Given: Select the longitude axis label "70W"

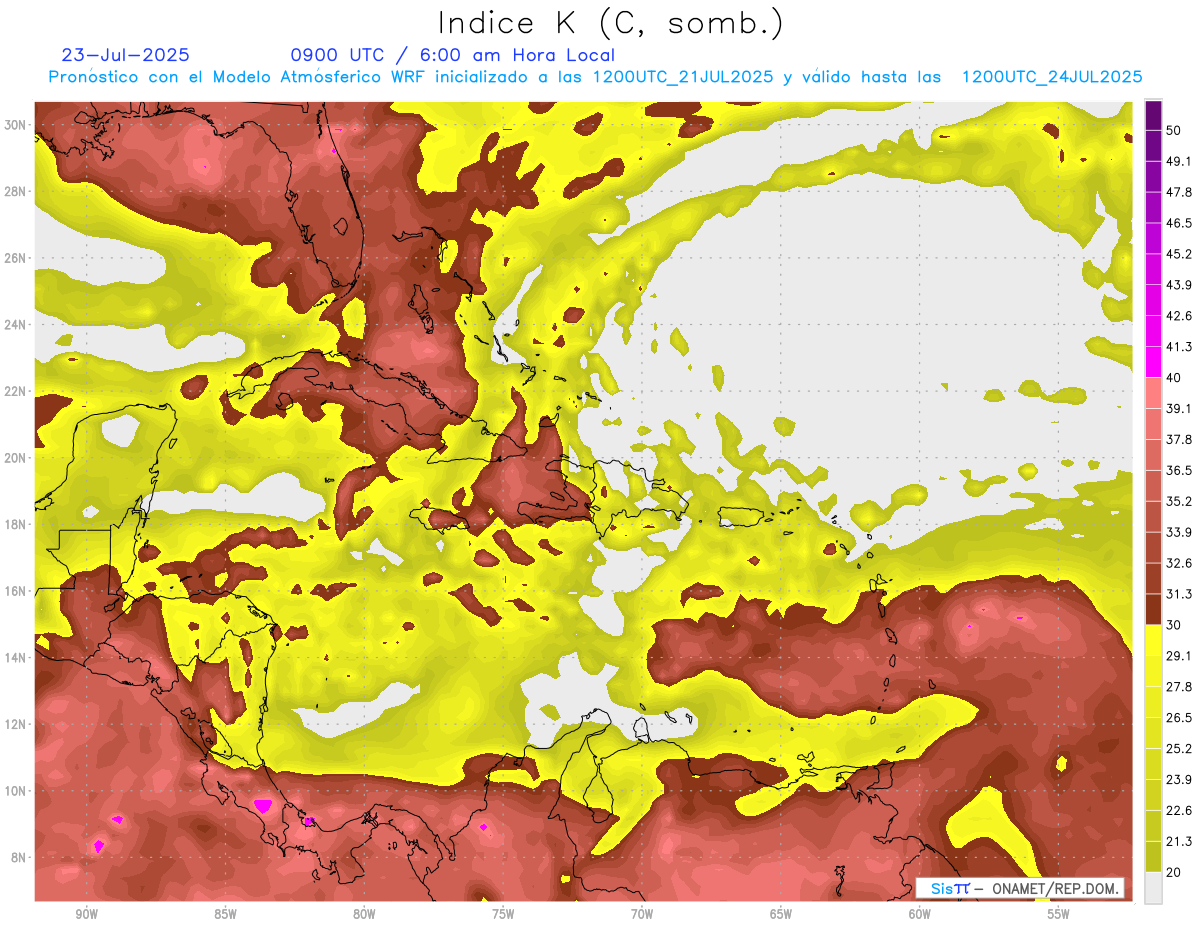Looking at the screenshot, I should (642, 914).
